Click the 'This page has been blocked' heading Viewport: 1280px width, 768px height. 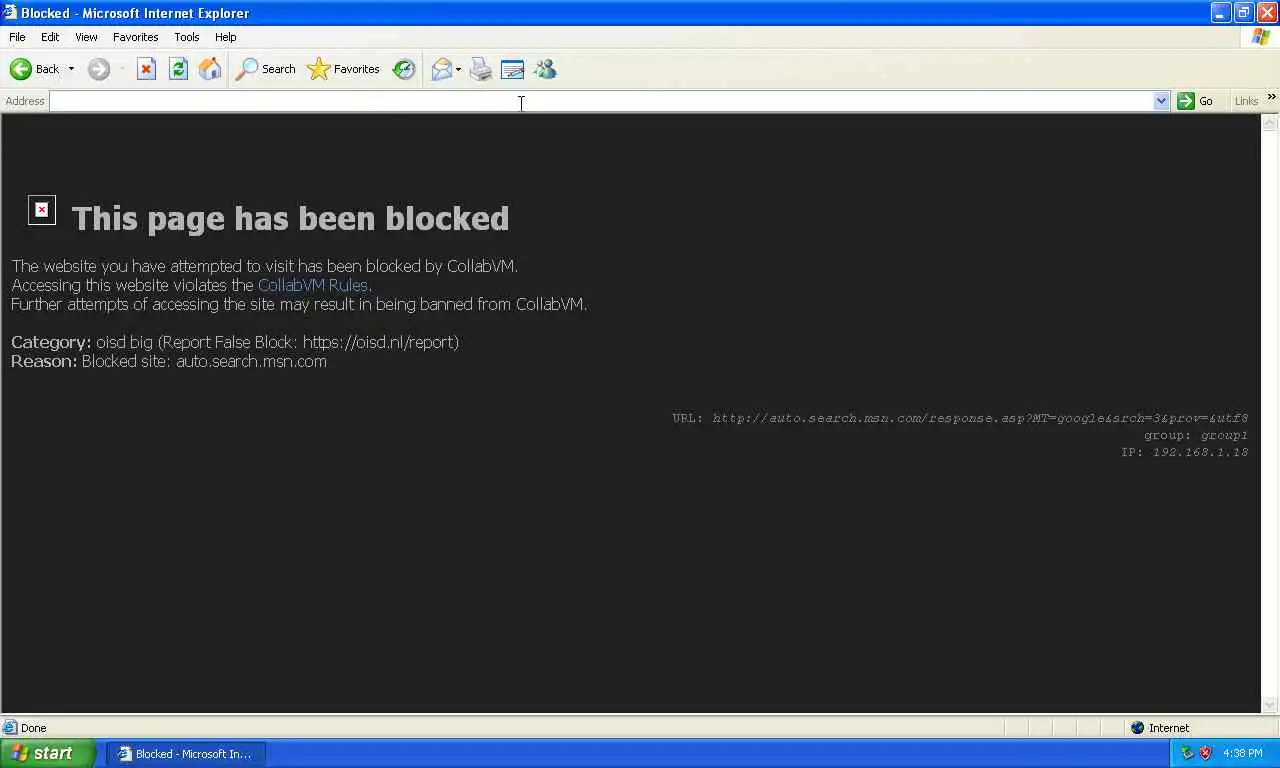pos(290,218)
